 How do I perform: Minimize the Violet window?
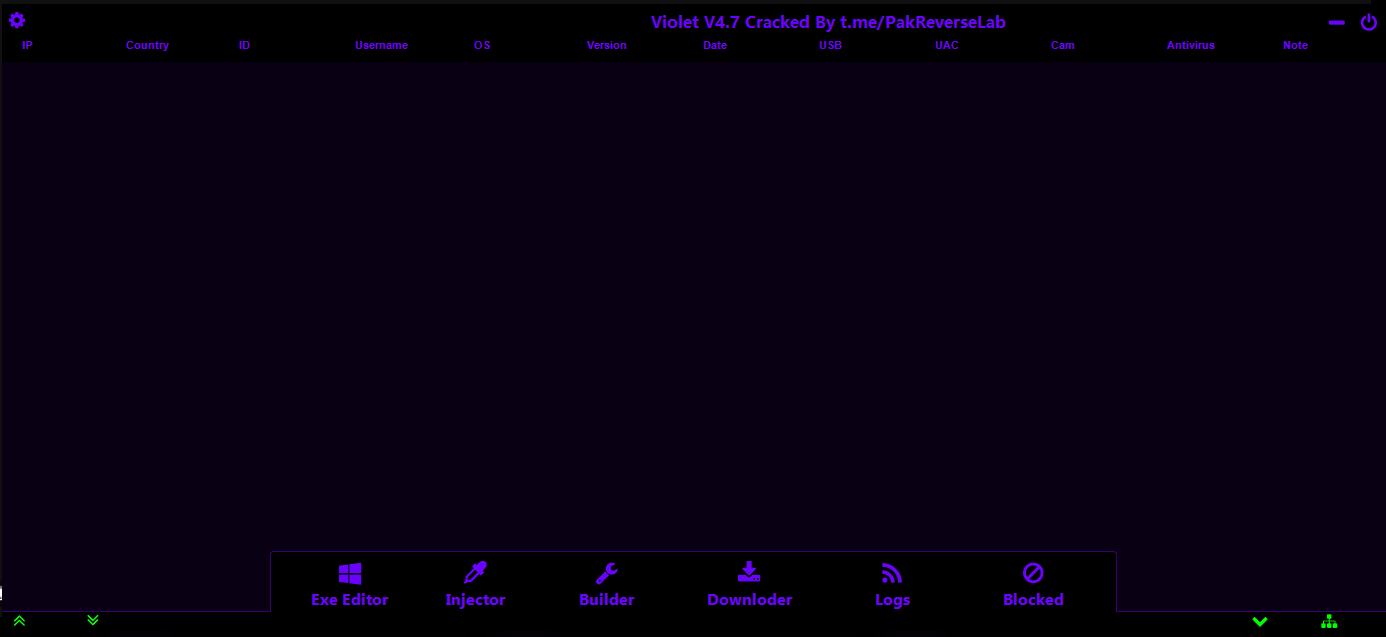pyautogui.click(x=1337, y=22)
